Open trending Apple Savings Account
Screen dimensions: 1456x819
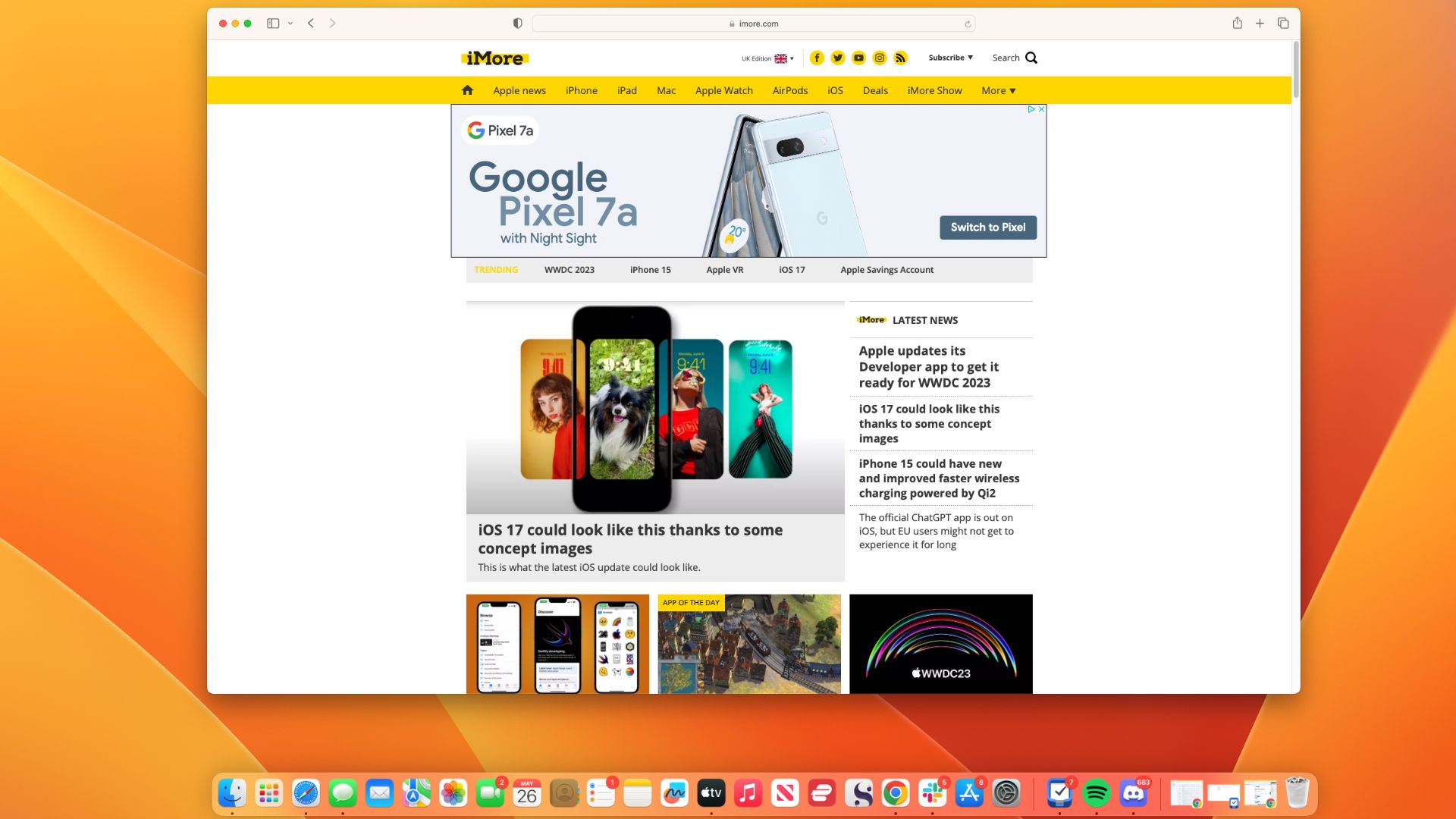pyautogui.click(x=887, y=270)
